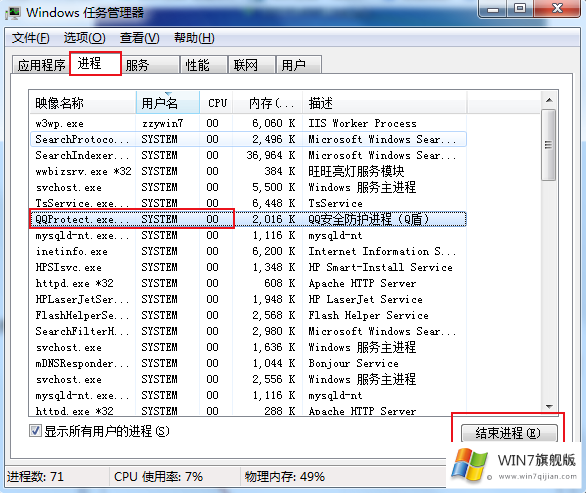This screenshot has width=586, height=493.
Task: Switch to the 用户 tab
Action: click(299, 65)
